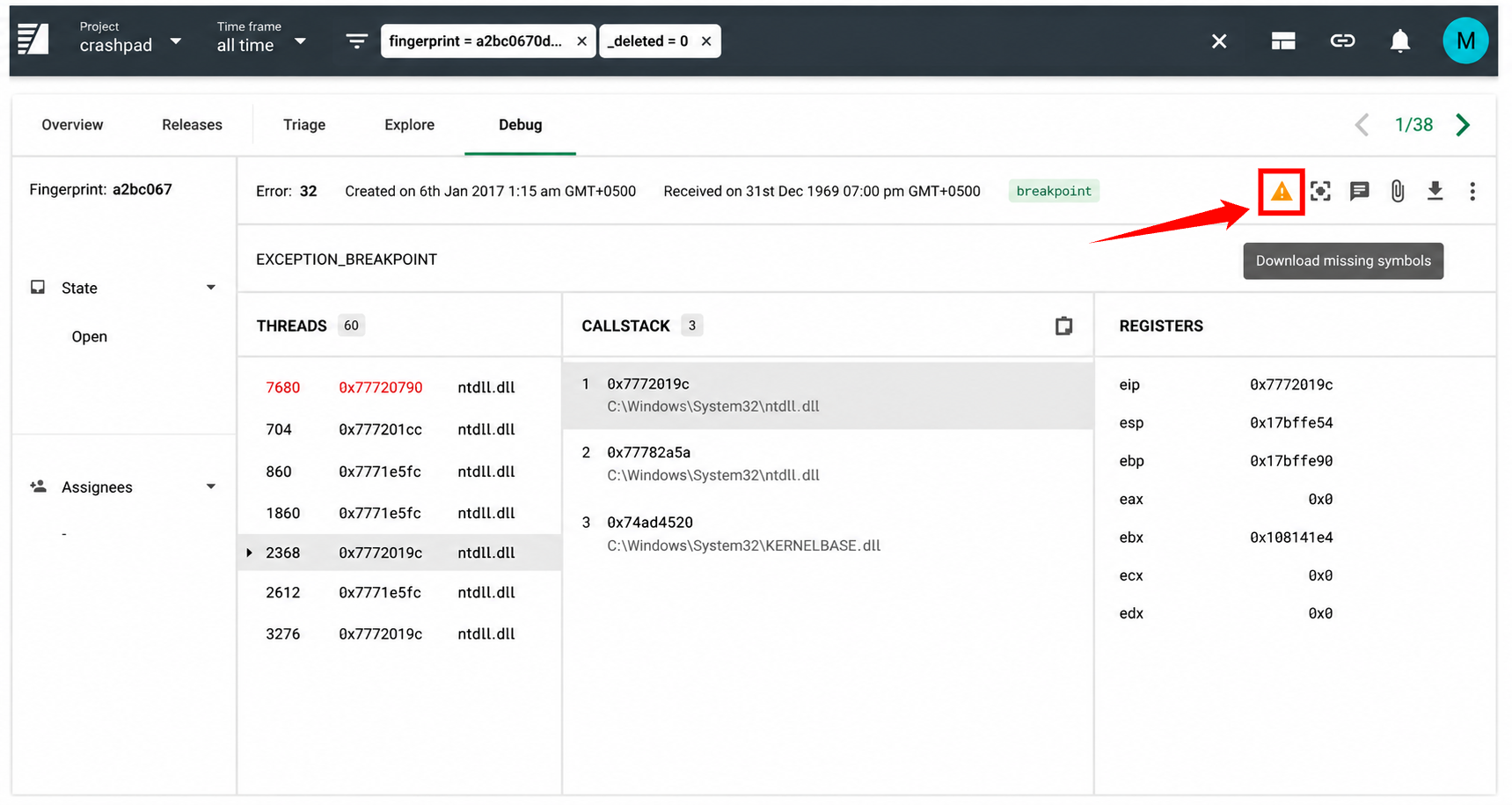Click the _deleted = 0 filter text
Screen dimensions: 1512x805
[x=647, y=41]
